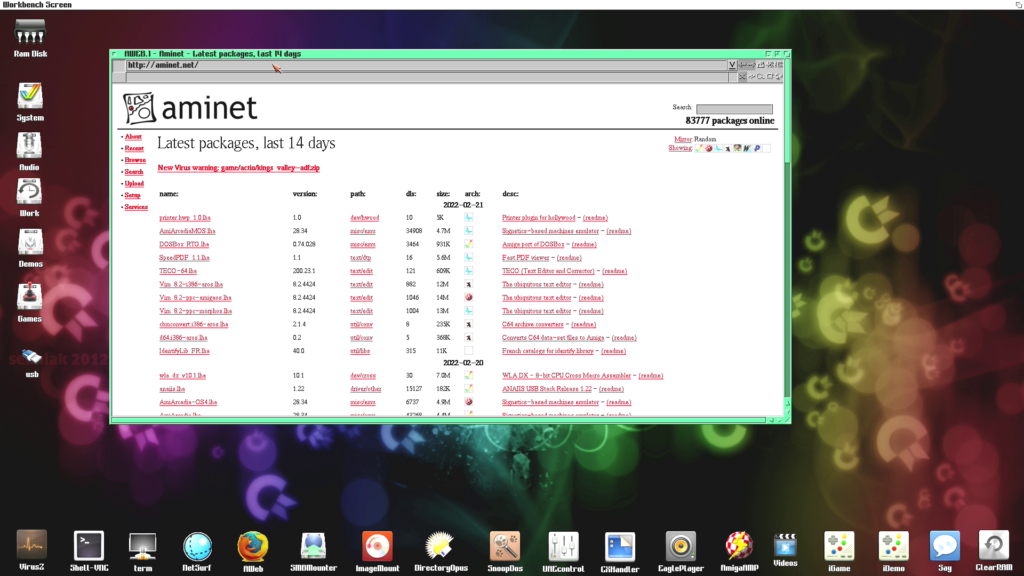Viewport: 1024px width, 576px height.
Task: Launch EaglePlayer from the dock
Action: click(x=680, y=552)
